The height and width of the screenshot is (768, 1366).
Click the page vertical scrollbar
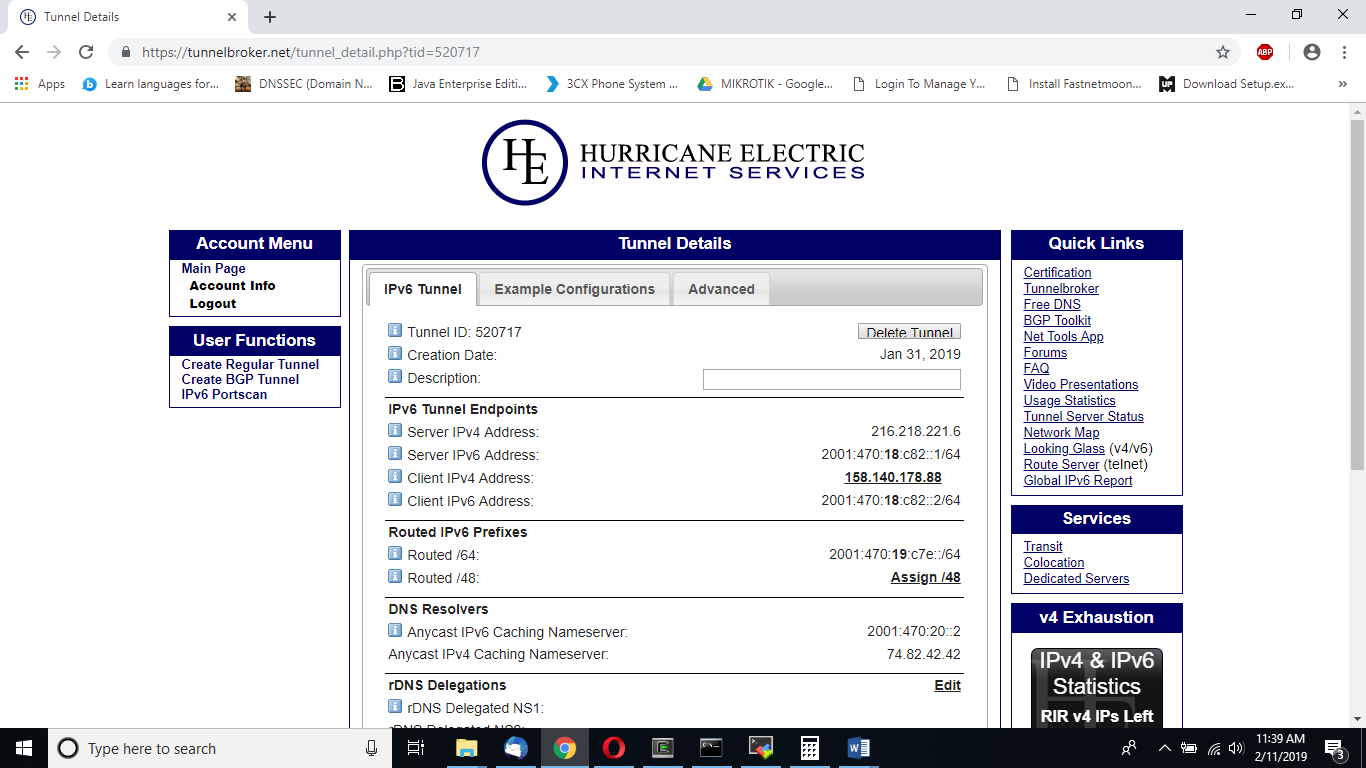coord(1357,300)
